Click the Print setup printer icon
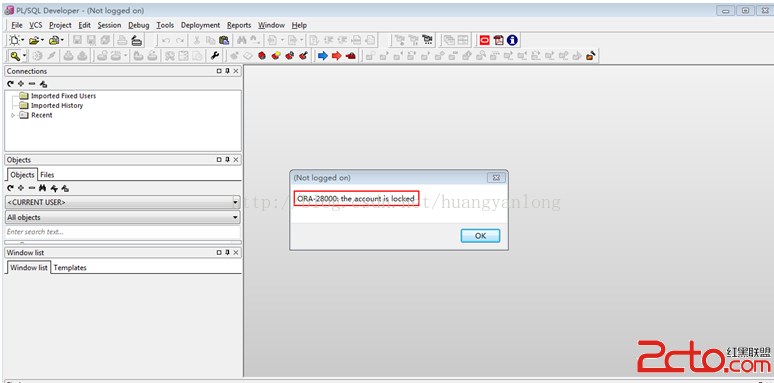The height and width of the screenshot is (383, 774). pos(137,40)
